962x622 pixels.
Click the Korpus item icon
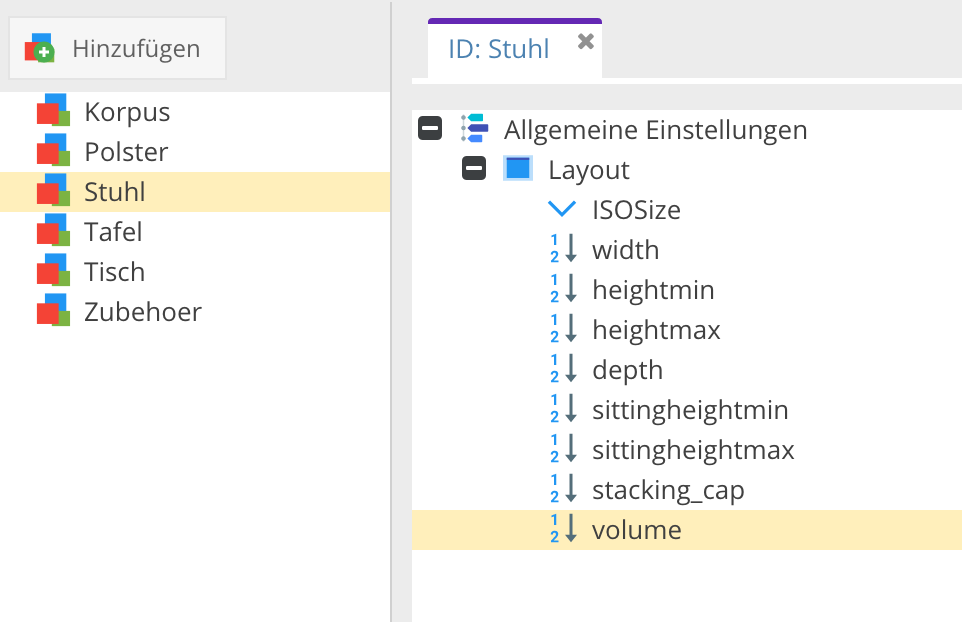point(53,112)
